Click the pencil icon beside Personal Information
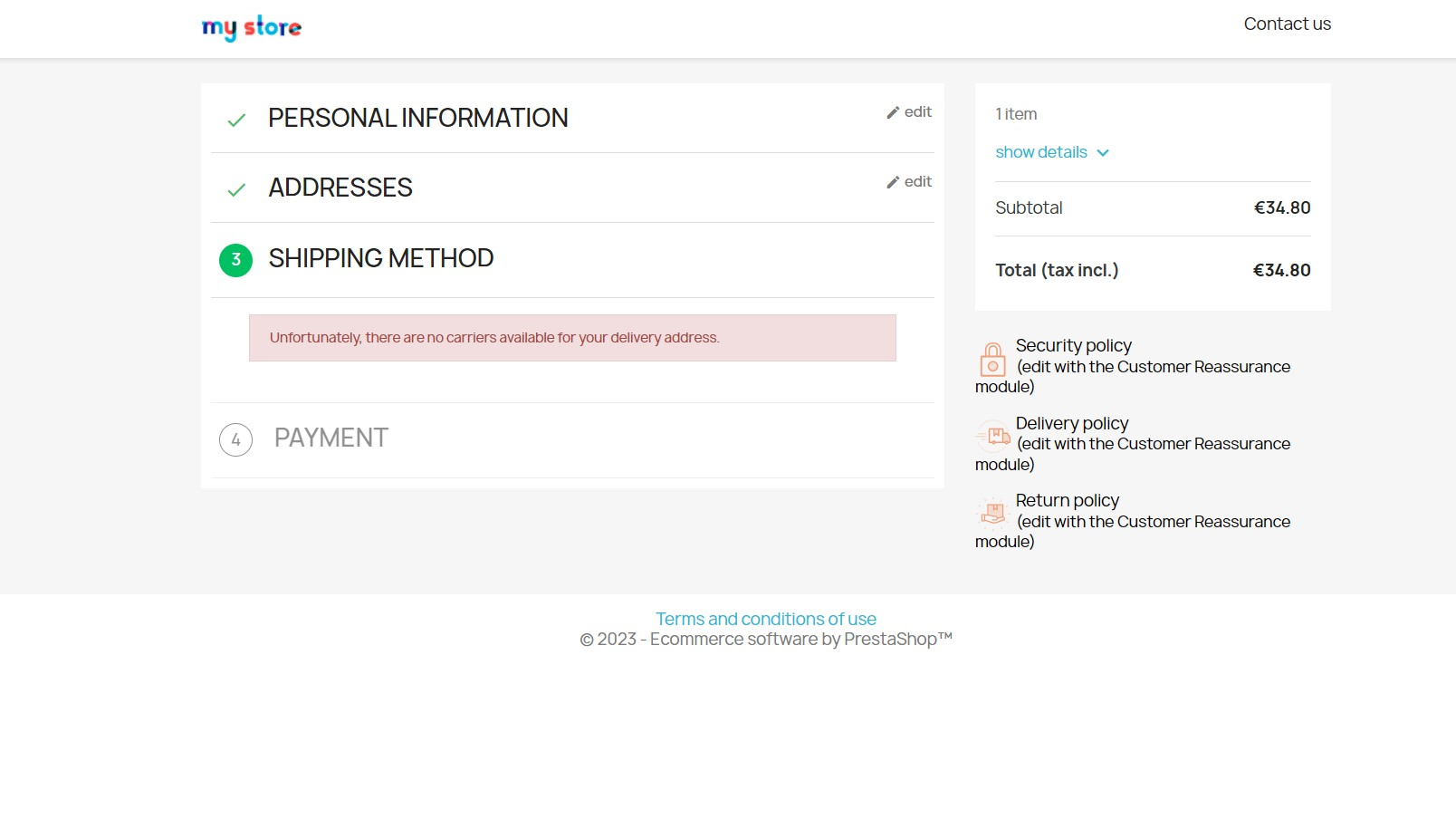Viewport: 1456px width, 819px height. pos(892,111)
